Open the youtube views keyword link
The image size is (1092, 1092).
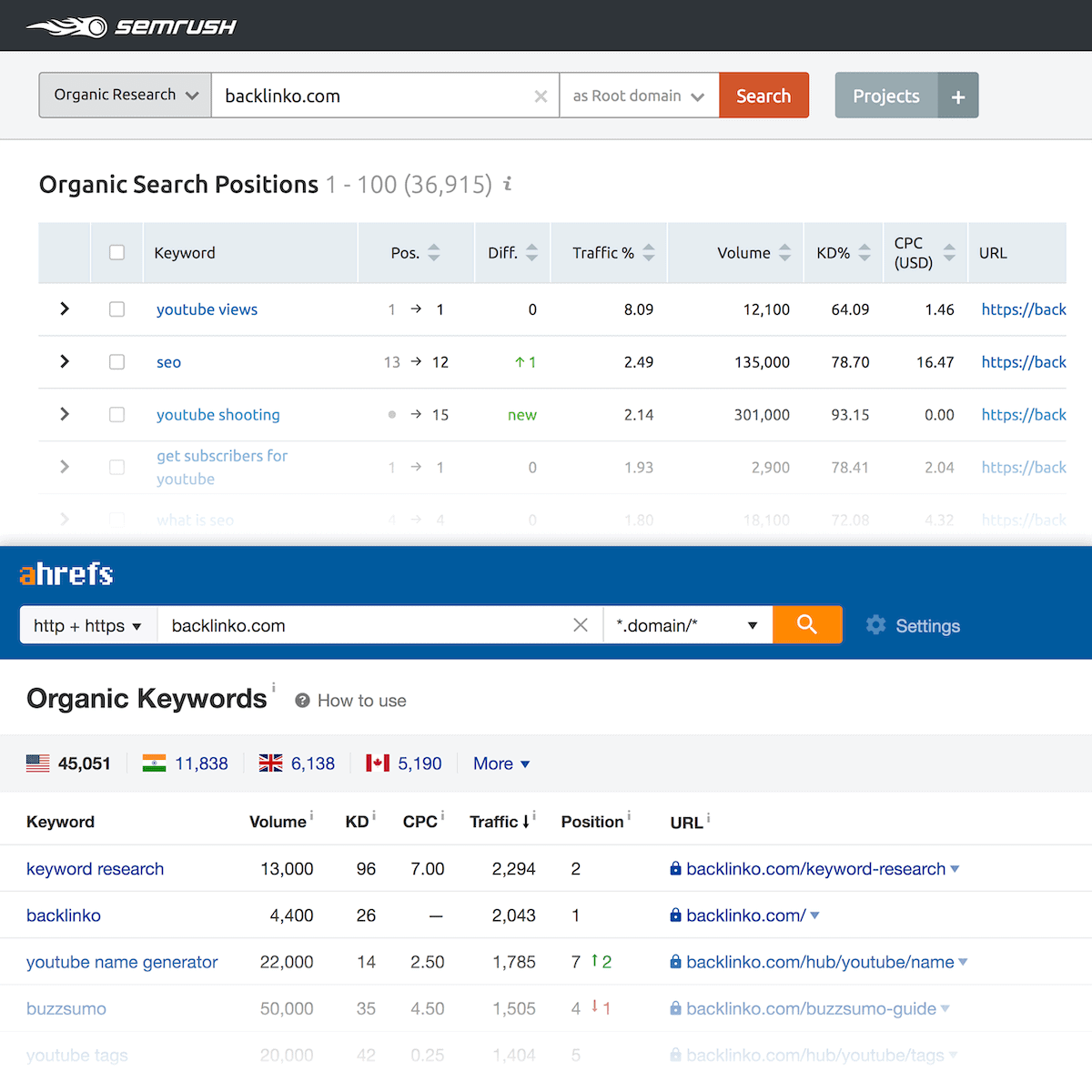pos(207,309)
